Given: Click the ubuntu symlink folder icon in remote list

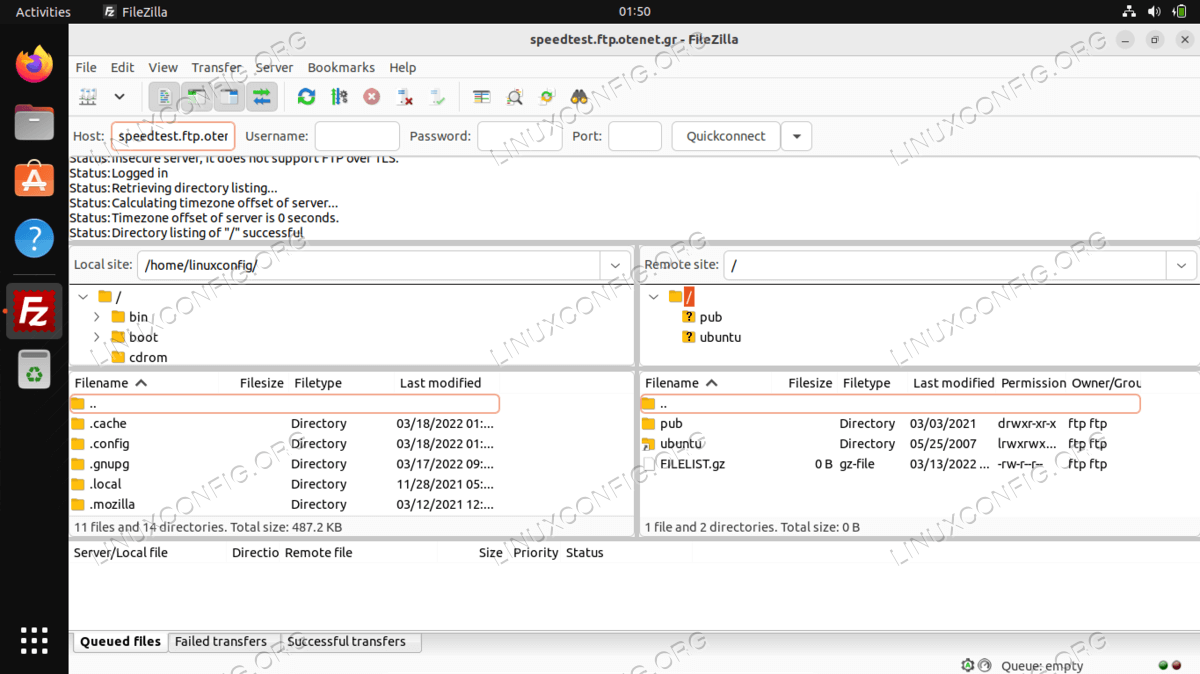Looking at the screenshot, I should 649,444.
